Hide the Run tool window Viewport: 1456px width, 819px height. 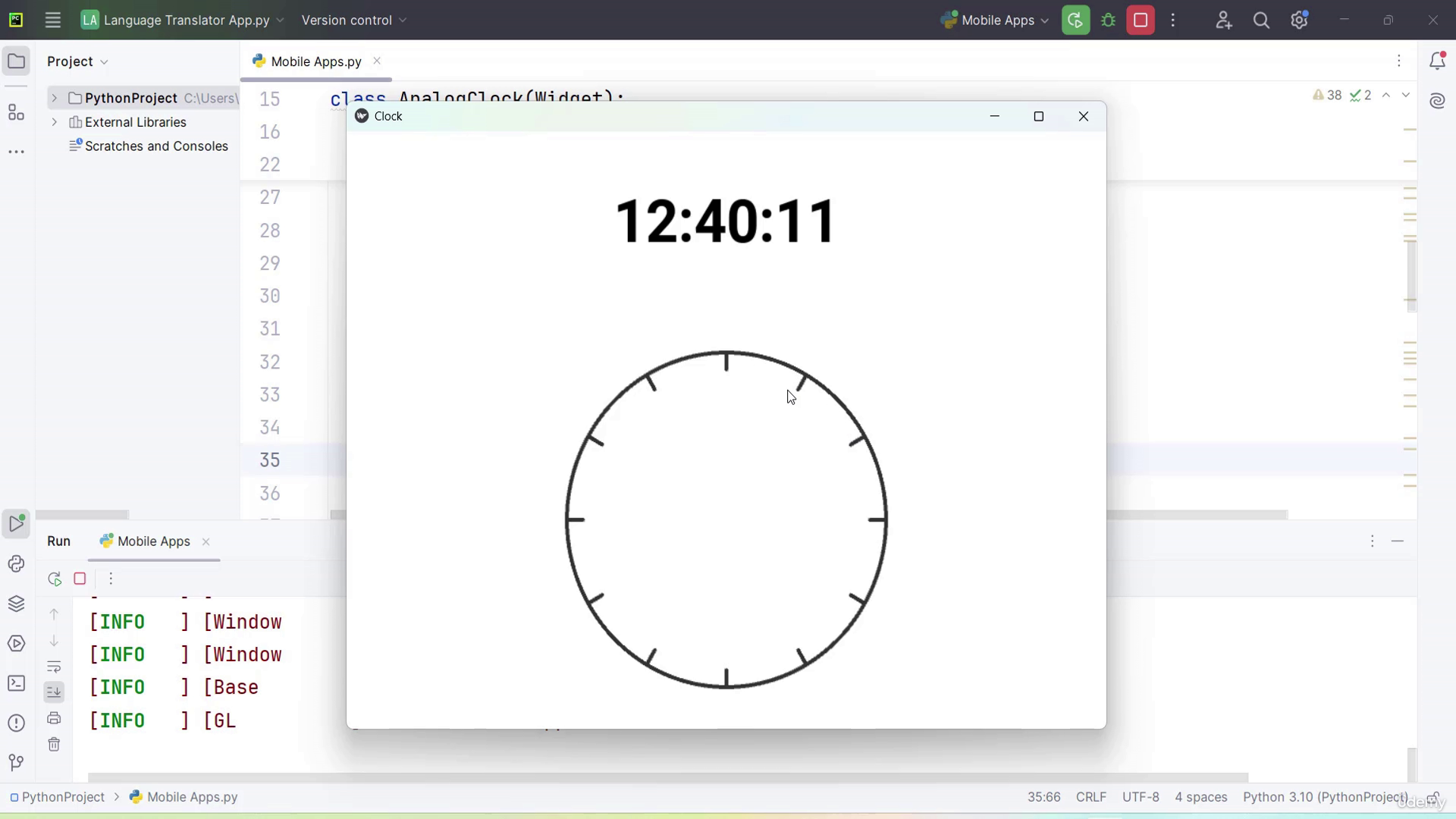(x=1398, y=541)
